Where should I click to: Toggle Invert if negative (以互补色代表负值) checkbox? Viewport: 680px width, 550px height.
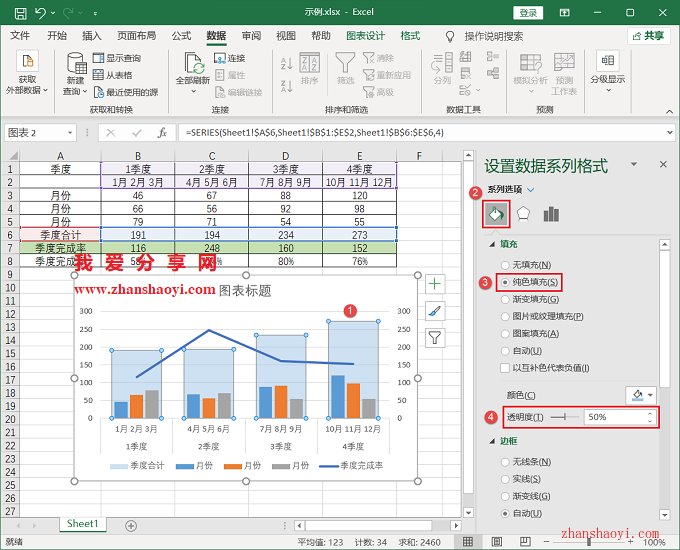point(505,368)
